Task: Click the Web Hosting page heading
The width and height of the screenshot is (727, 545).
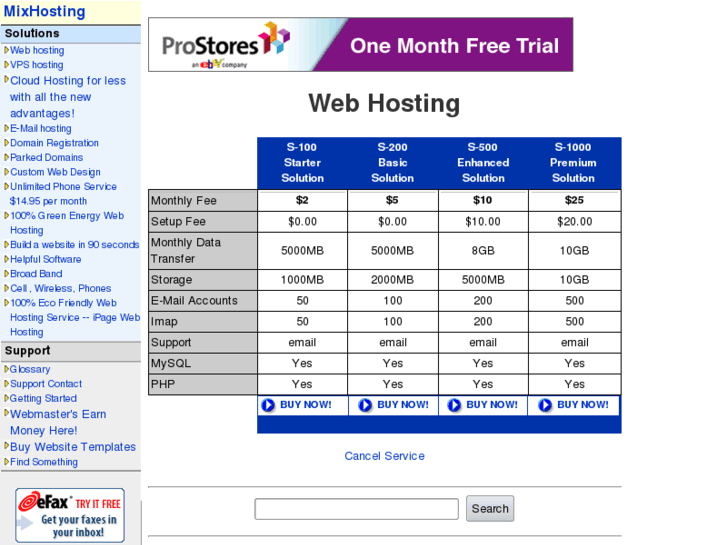Action: [x=384, y=103]
